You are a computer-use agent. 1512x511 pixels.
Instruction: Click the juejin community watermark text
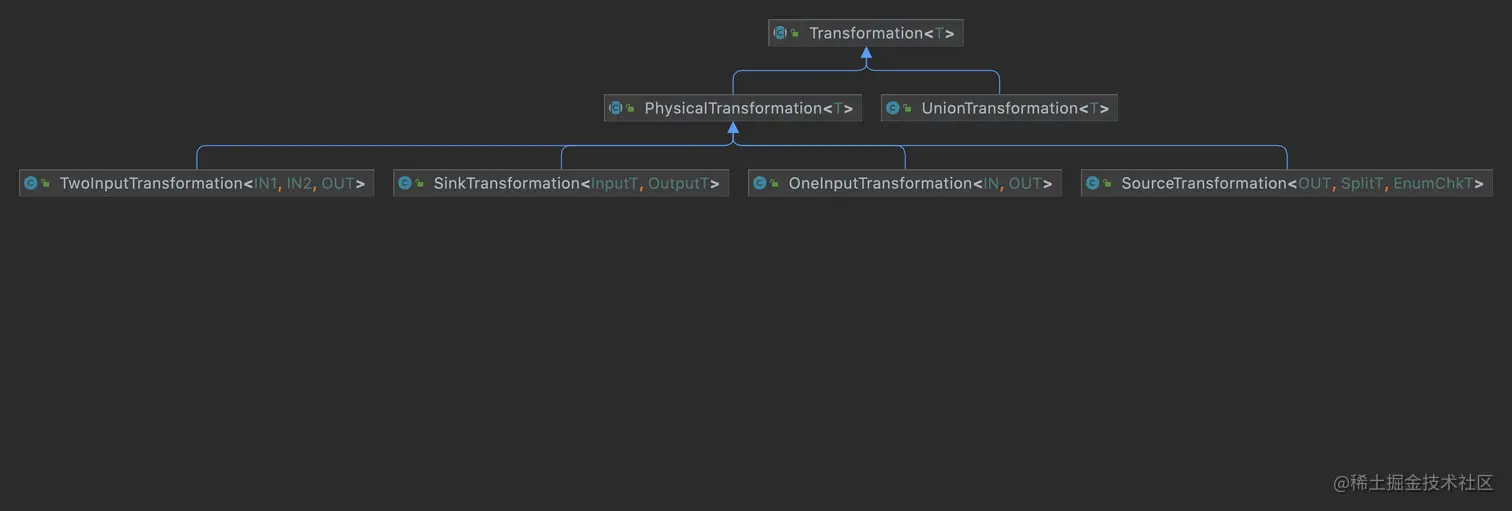coord(1414,482)
